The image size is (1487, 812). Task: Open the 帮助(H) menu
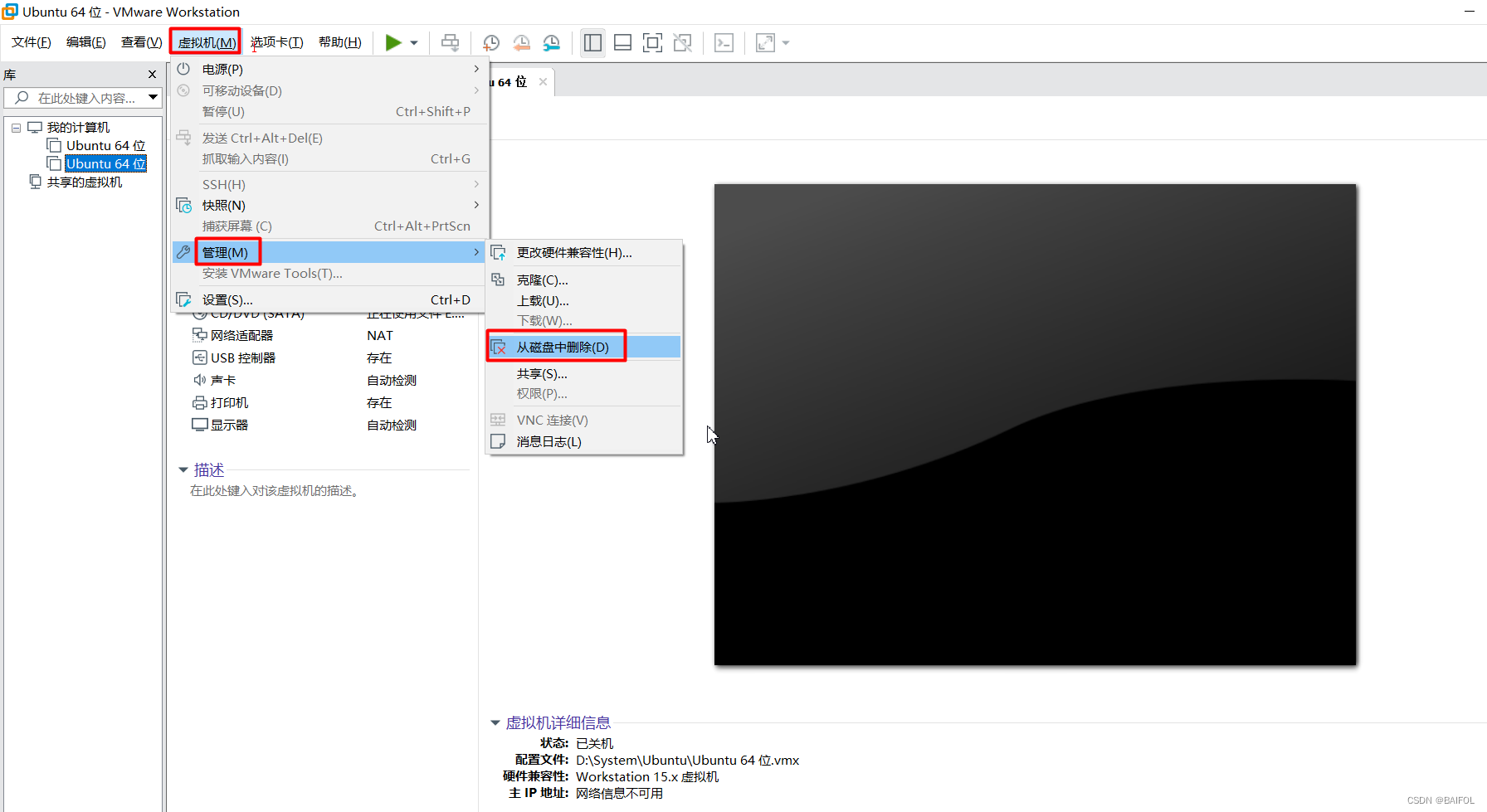340,42
